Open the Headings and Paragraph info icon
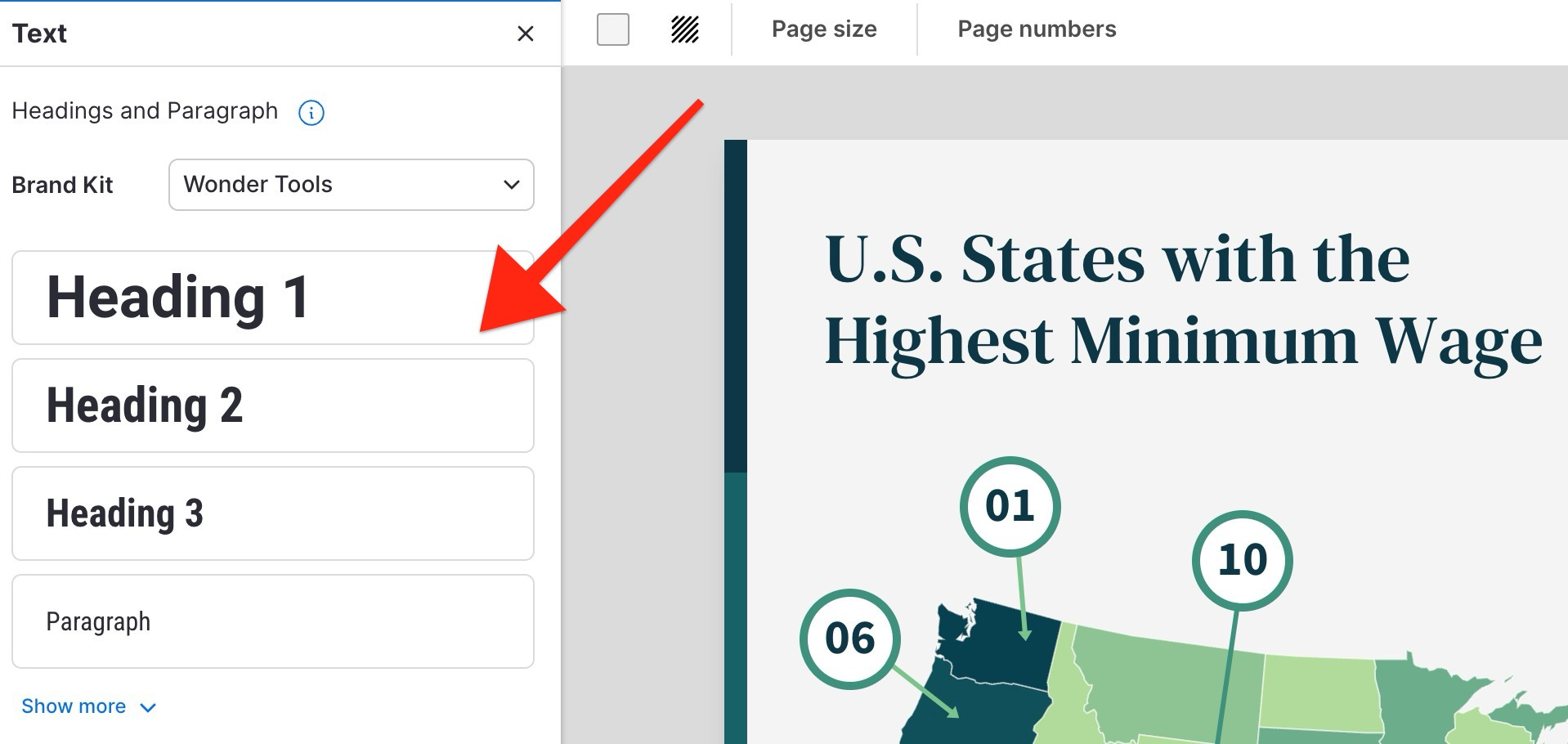1568x744 pixels. [x=311, y=112]
